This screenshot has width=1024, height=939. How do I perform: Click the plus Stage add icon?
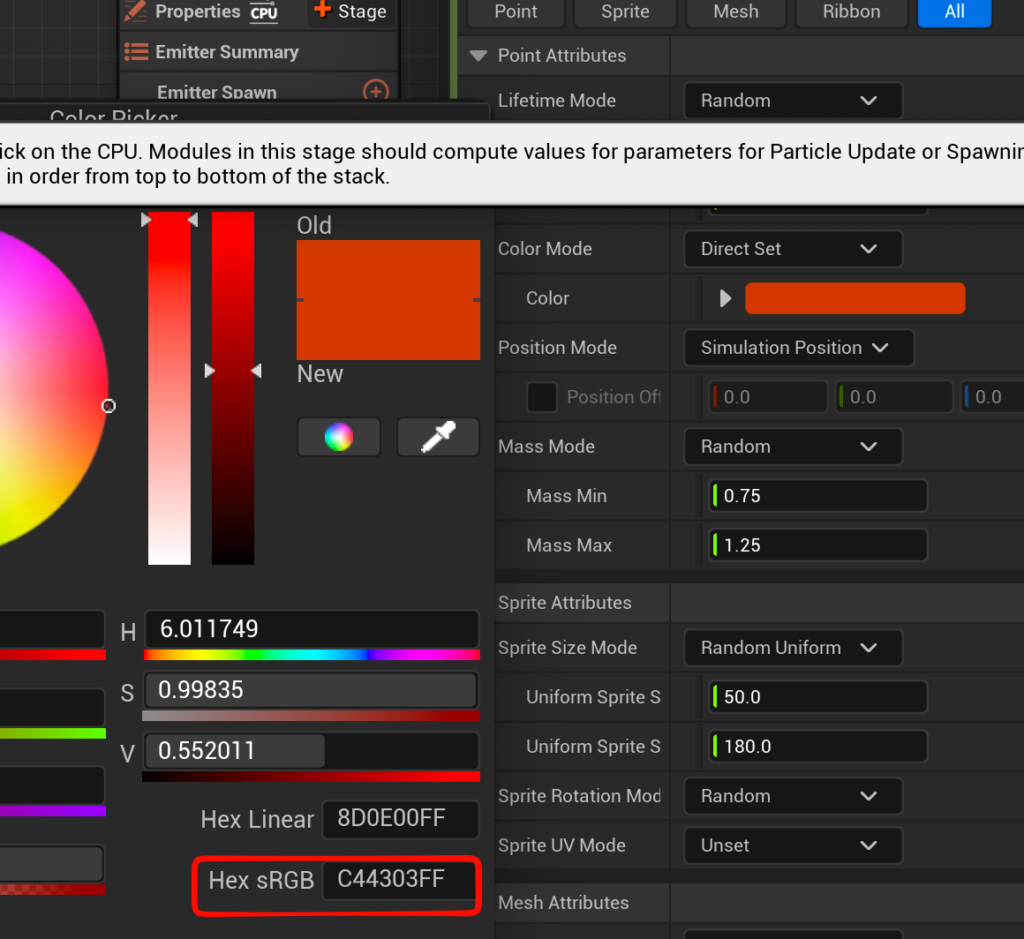coord(322,11)
